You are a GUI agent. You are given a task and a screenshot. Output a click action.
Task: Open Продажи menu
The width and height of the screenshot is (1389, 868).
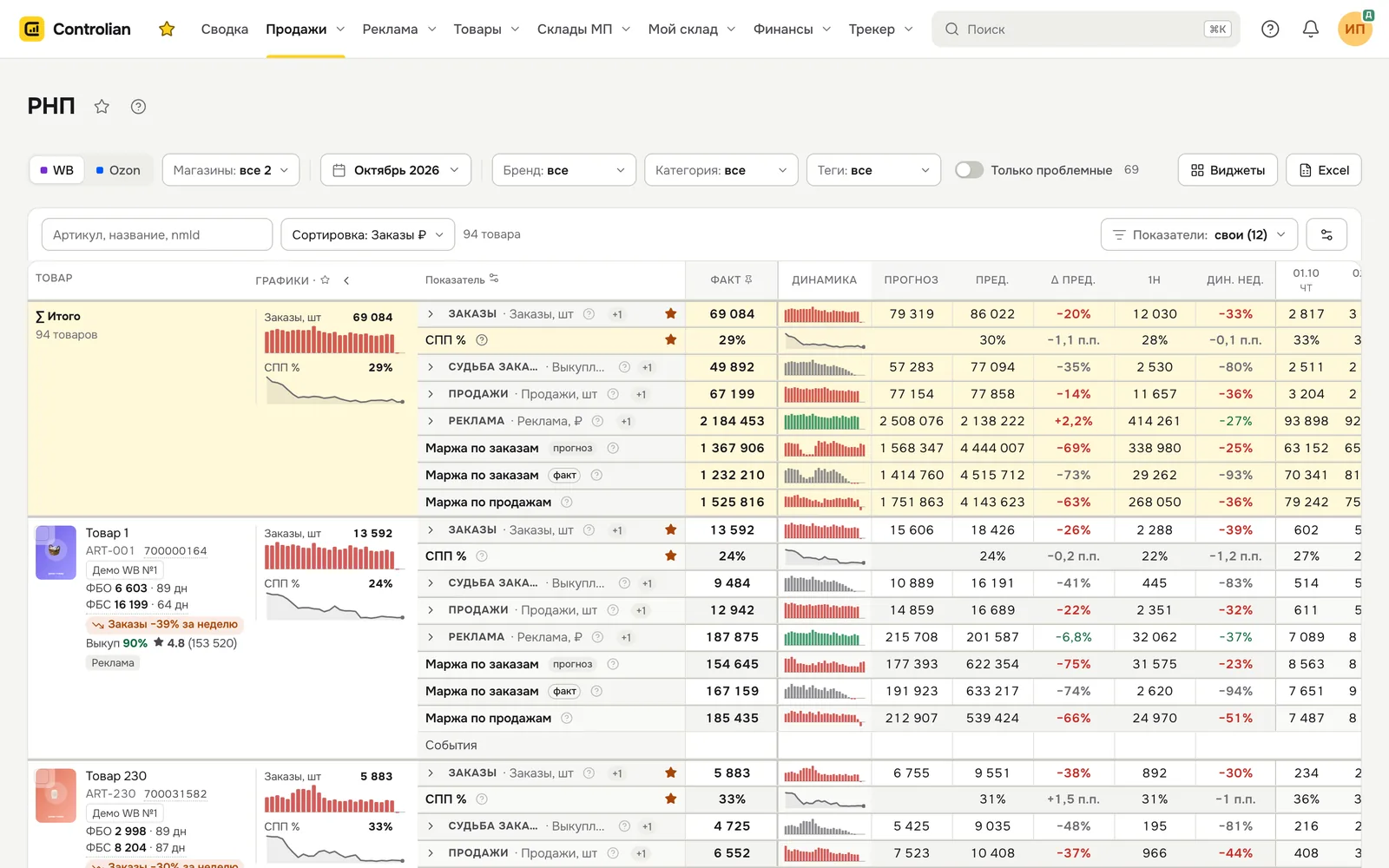[x=306, y=29]
